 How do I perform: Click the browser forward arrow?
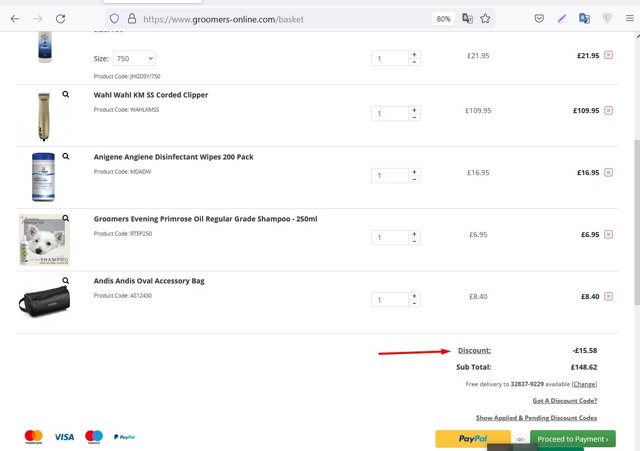[x=38, y=19]
